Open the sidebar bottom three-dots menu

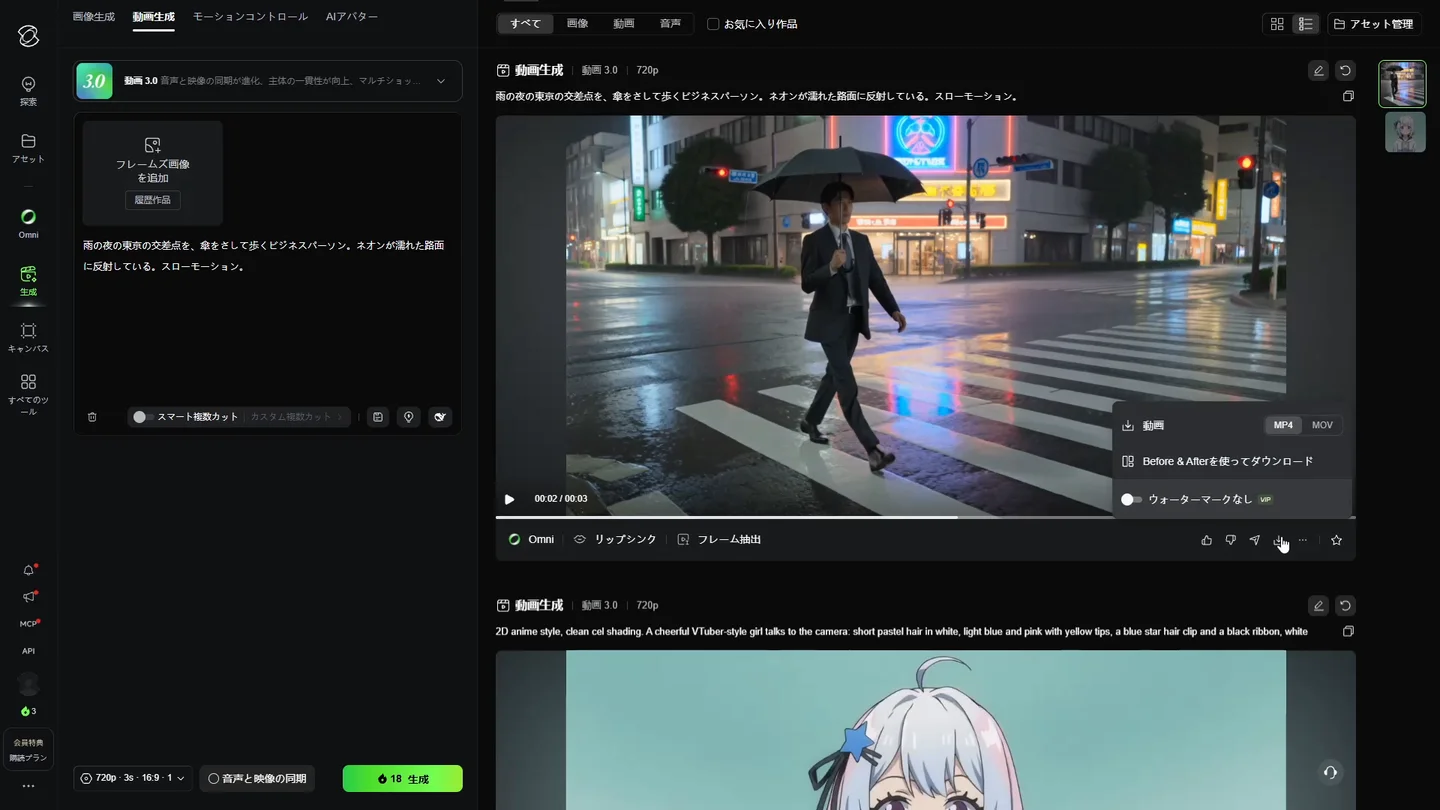point(28,786)
